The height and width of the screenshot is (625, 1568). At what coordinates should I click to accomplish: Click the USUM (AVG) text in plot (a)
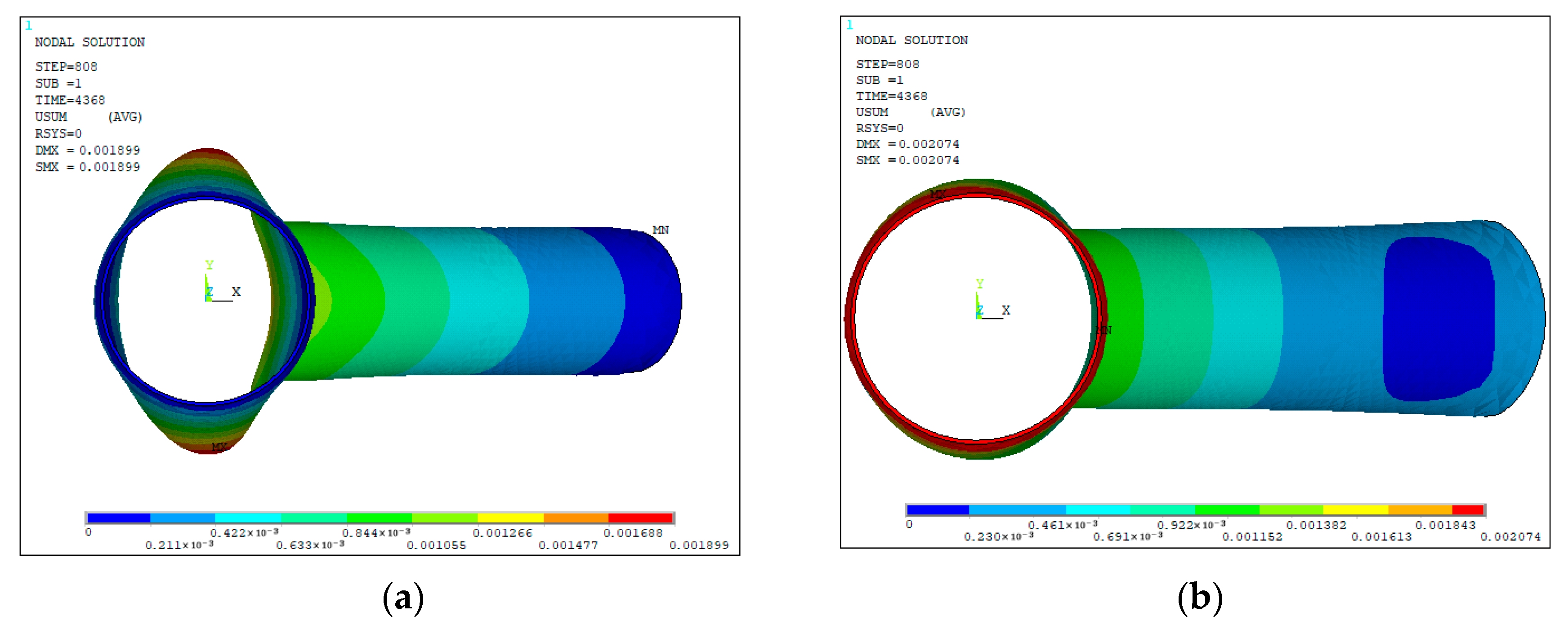(x=89, y=117)
